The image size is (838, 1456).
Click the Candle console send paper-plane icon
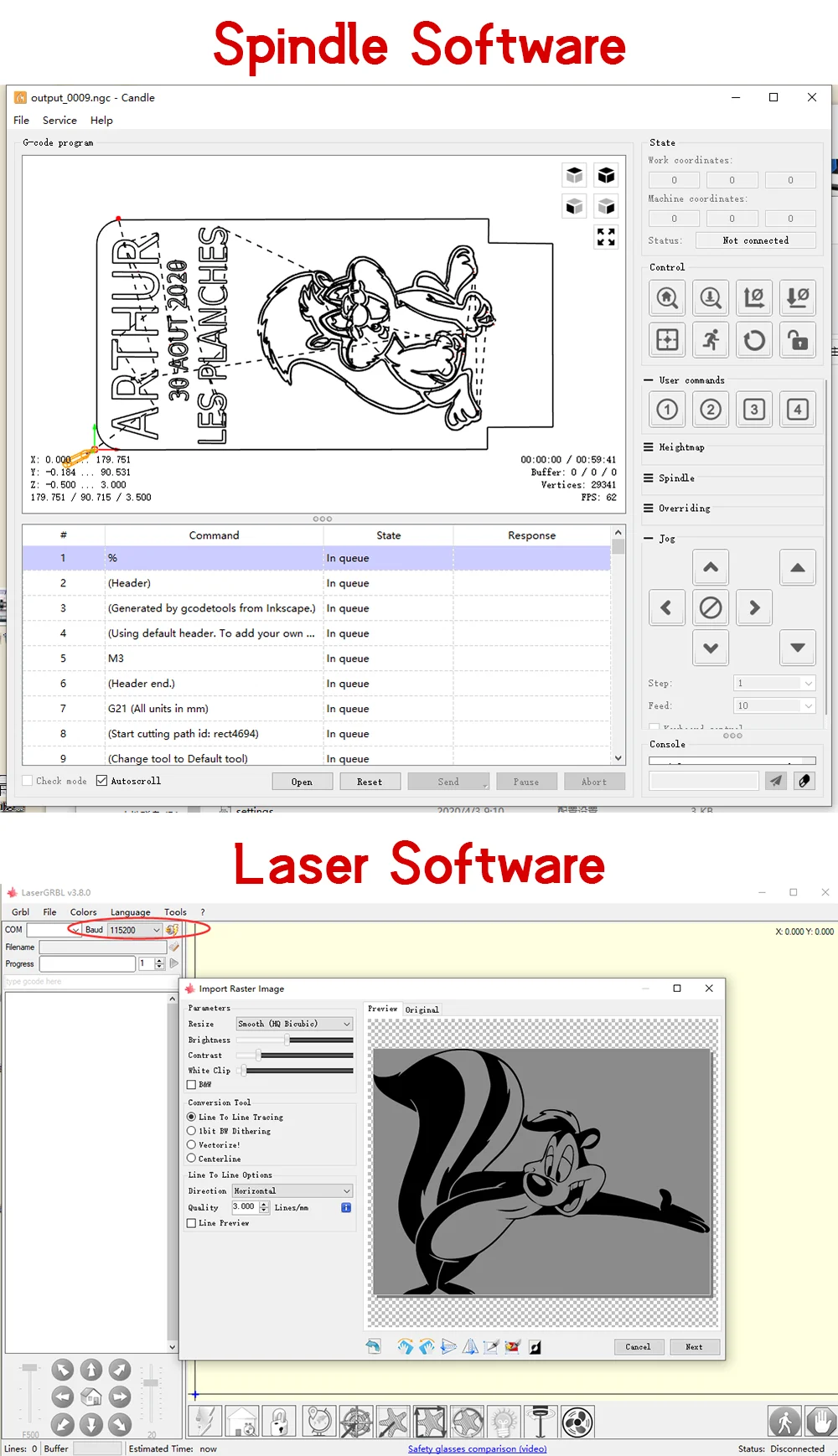[x=776, y=781]
